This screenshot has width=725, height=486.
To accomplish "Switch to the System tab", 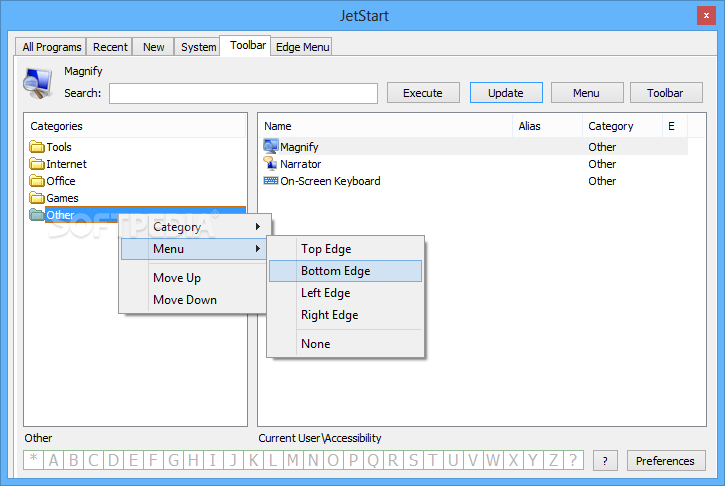I will click(x=198, y=47).
